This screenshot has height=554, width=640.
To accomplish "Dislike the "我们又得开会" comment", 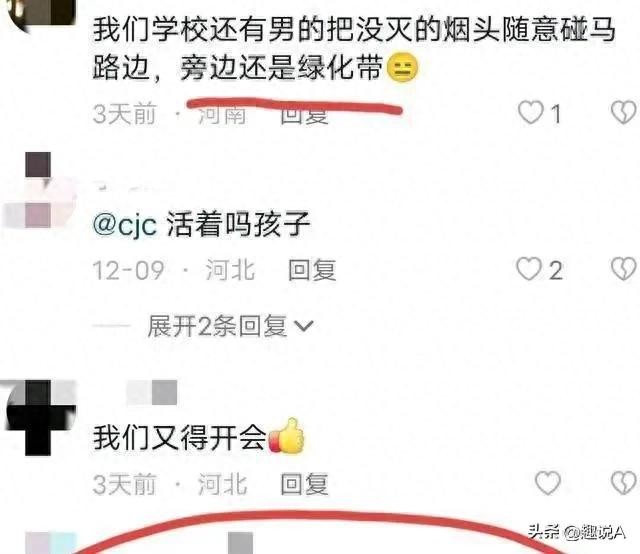I will coord(624,483).
